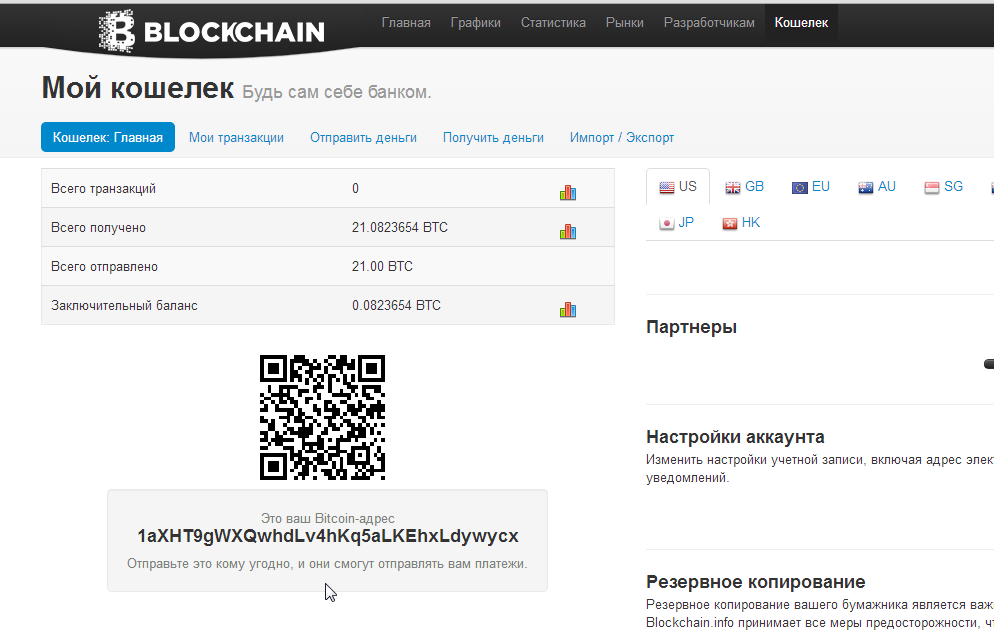This screenshot has width=994, height=635.
Task: Click the 21.0823654 BTC received value
Action: point(399,228)
